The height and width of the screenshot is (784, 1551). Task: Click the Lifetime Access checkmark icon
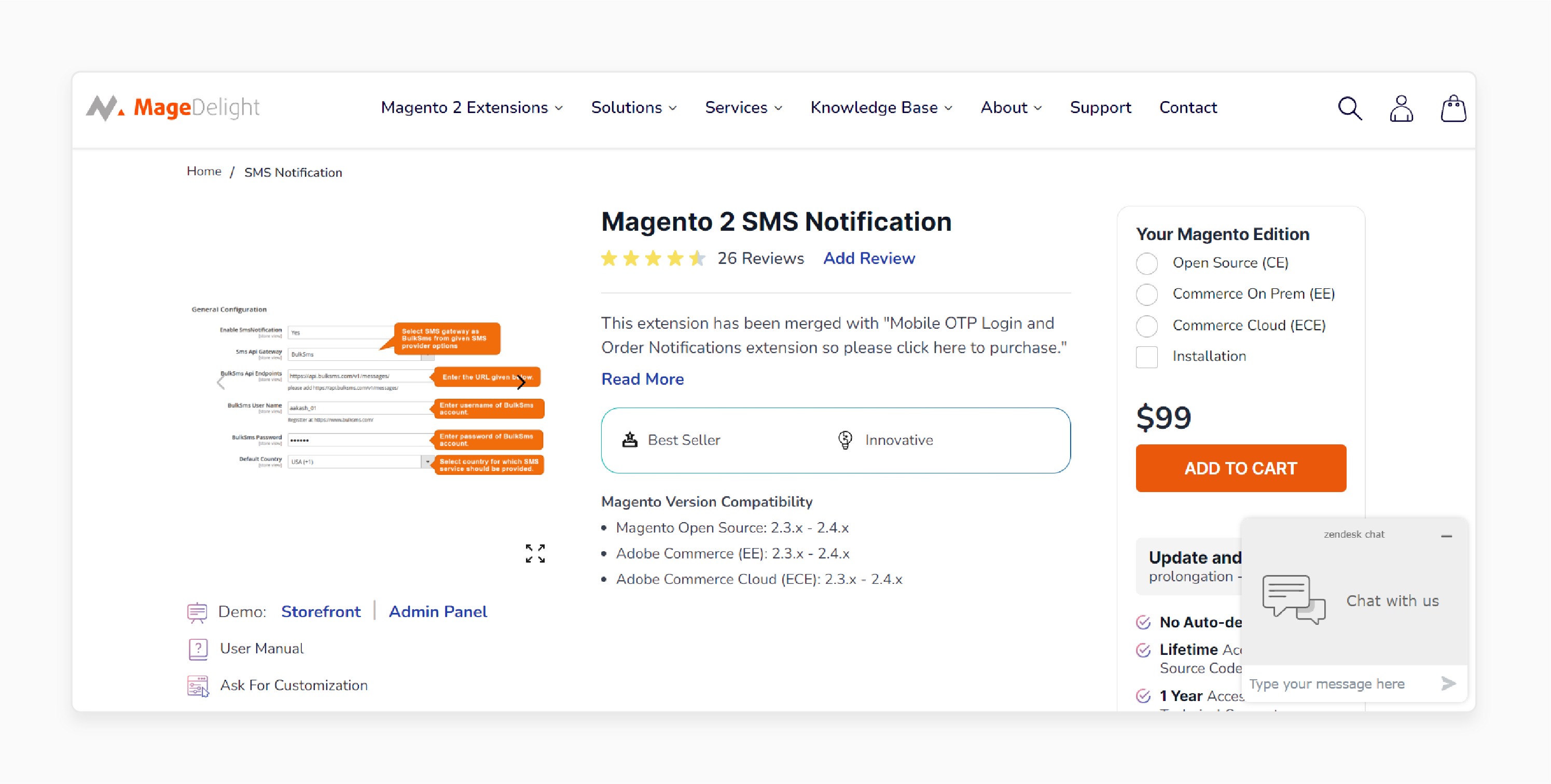(1143, 650)
